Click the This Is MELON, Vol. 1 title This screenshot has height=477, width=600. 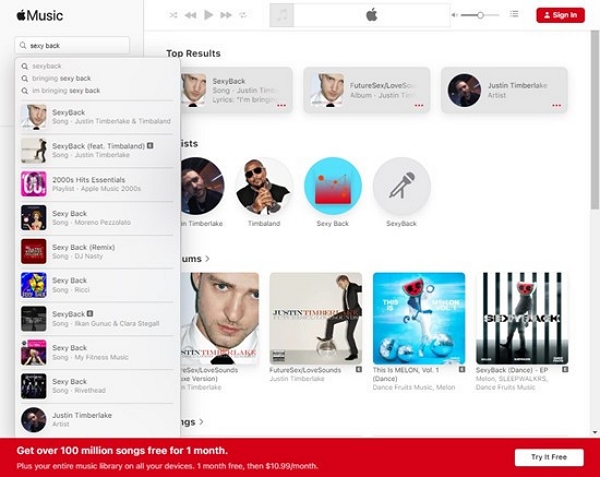406,374
